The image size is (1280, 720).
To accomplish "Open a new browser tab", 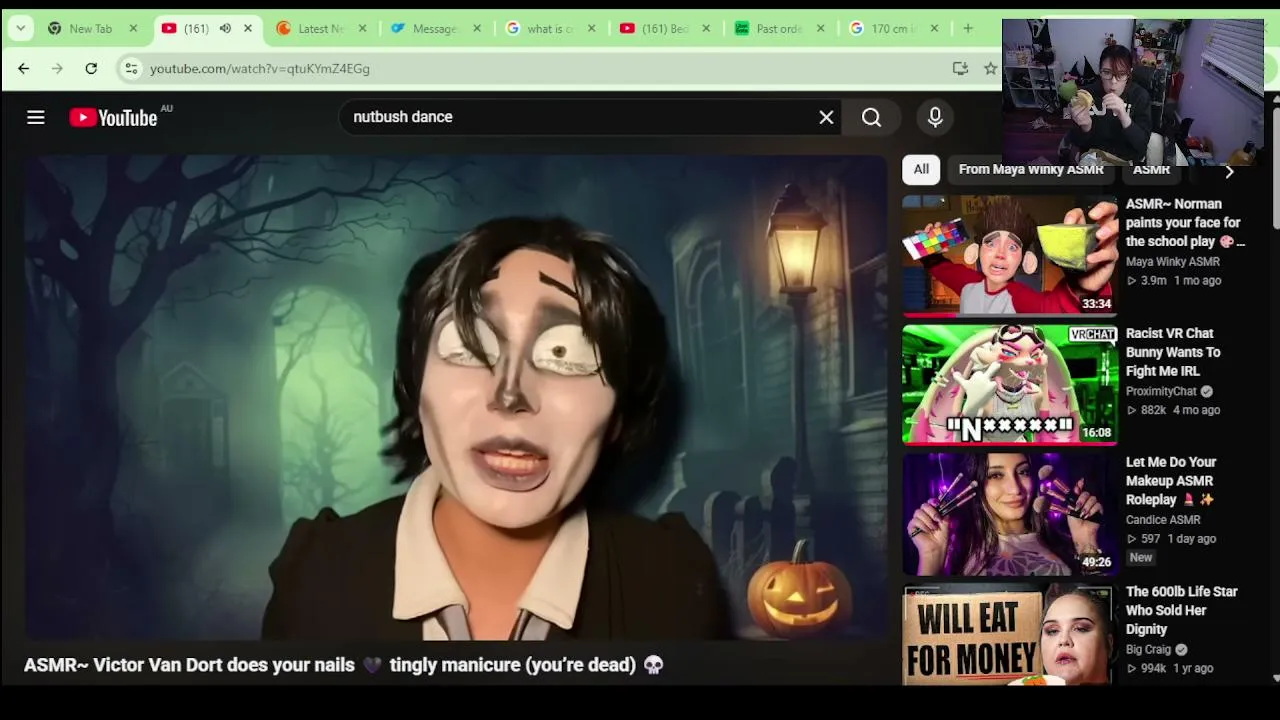I will (968, 28).
